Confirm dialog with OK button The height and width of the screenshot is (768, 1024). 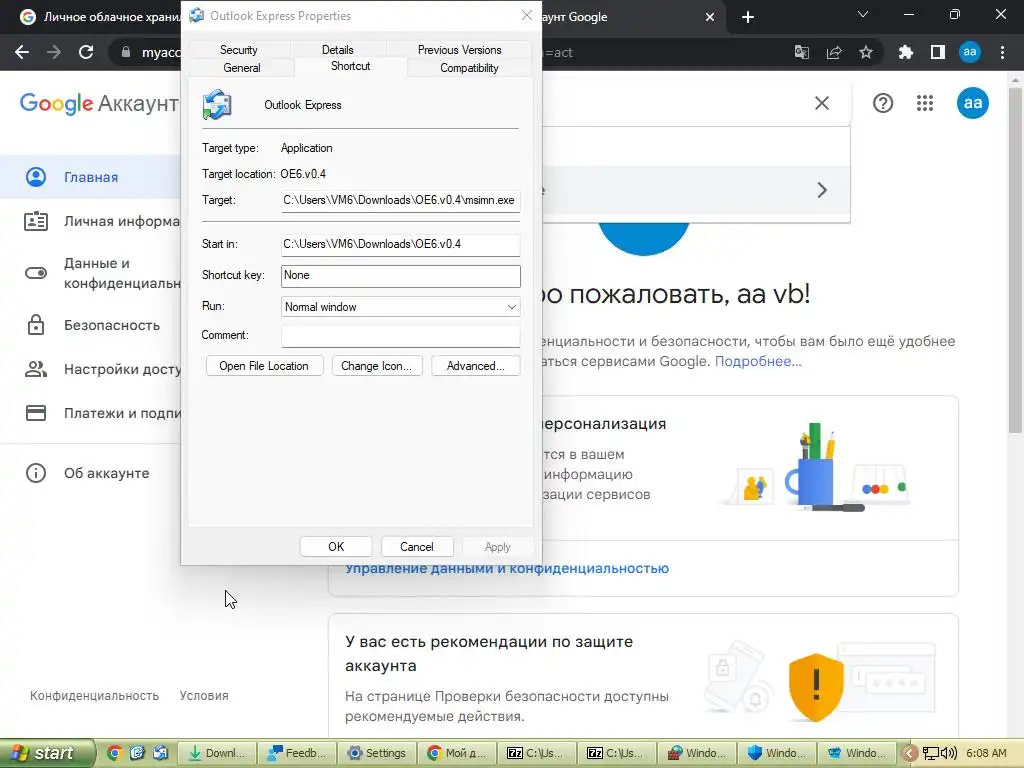336,547
